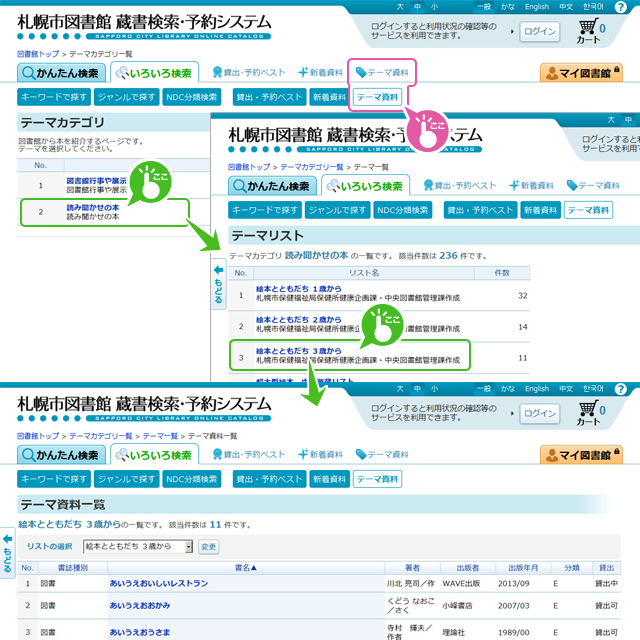
Task: Click ジャンルで探す on the テーマカテゴリ page
Action: click(127, 97)
